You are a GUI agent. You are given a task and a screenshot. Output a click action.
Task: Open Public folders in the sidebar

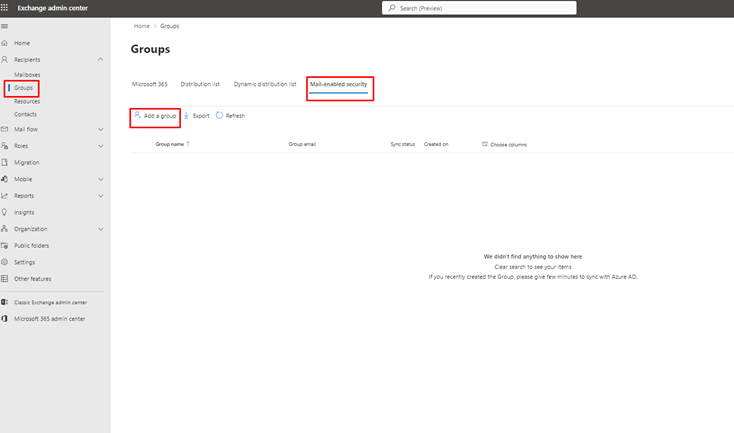[x=31, y=246]
